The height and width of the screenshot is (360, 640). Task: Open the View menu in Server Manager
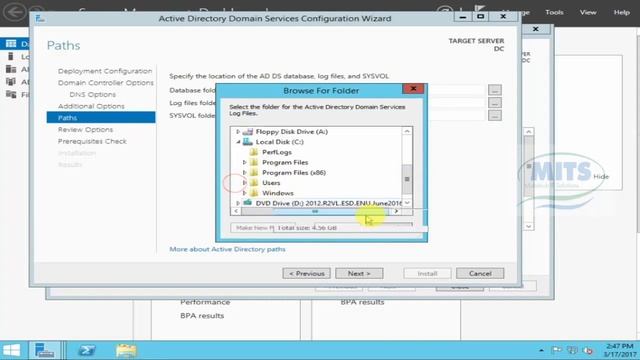tap(588, 12)
